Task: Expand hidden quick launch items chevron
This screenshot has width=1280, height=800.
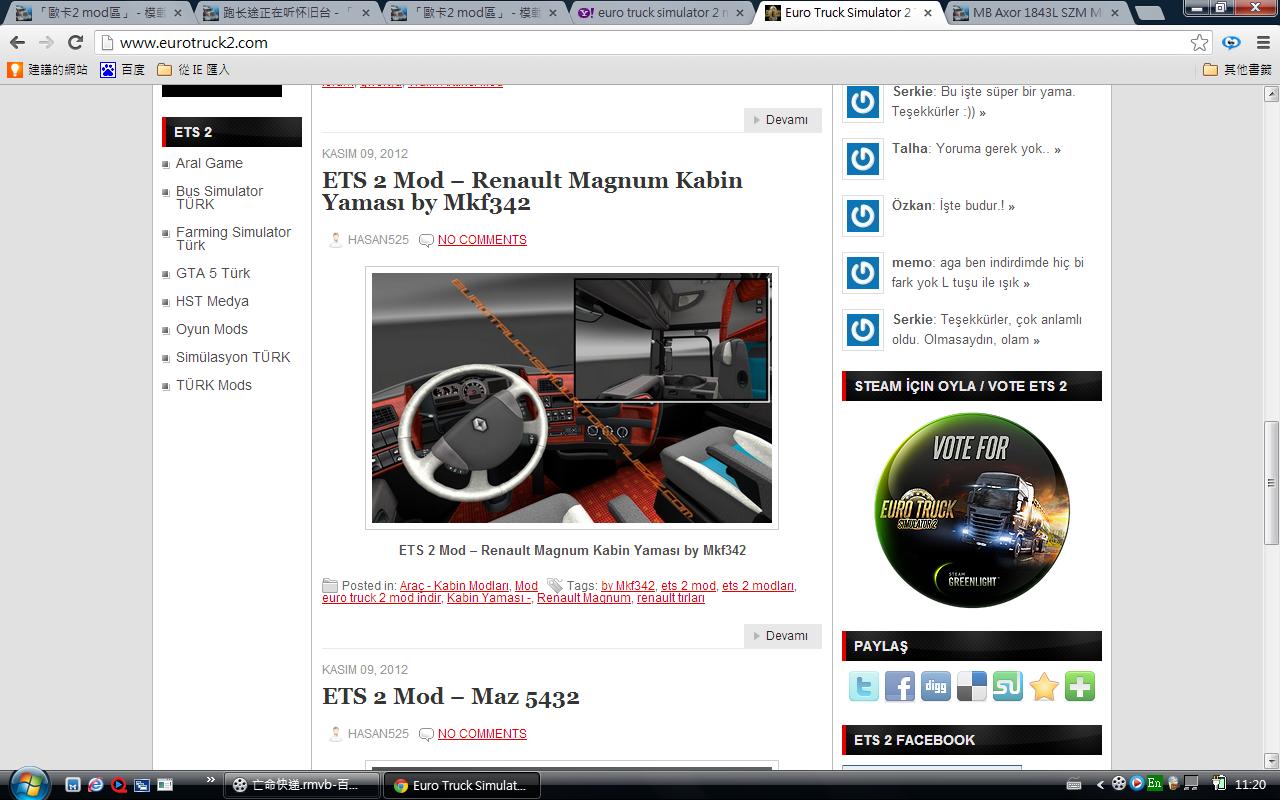Action: pyautogui.click(x=210, y=780)
